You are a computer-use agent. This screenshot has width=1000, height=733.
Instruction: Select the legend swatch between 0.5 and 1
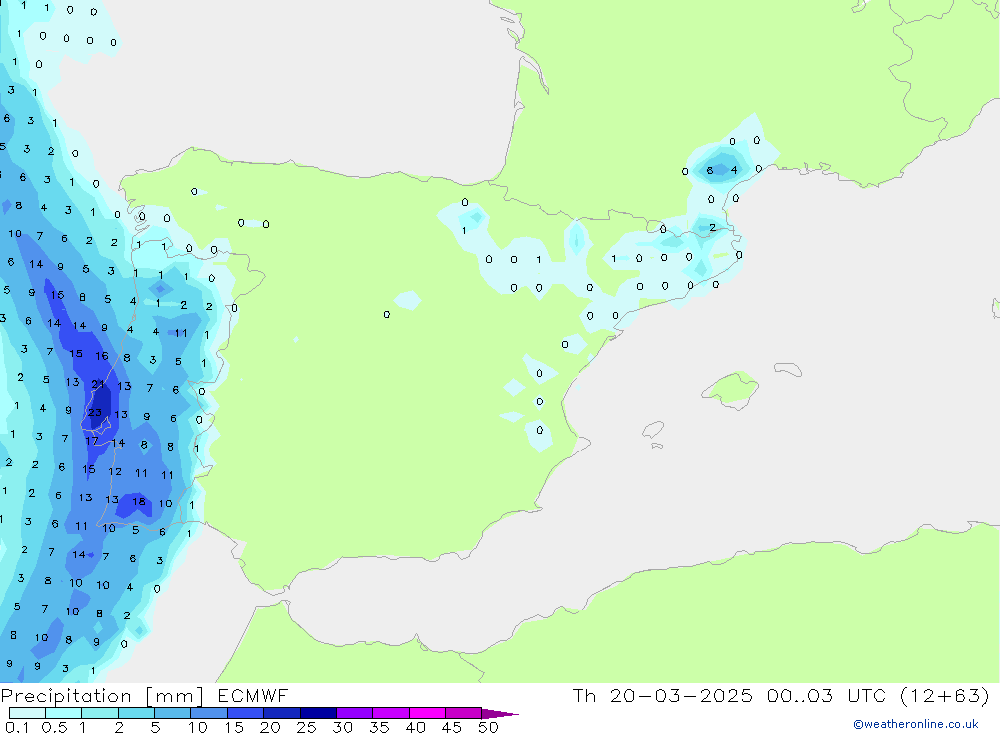click(64, 713)
